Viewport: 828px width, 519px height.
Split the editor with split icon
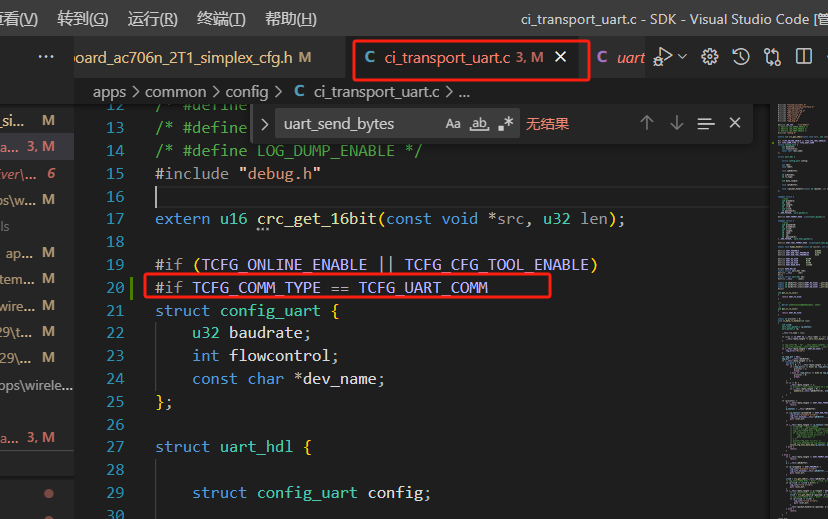tap(804, 56)
